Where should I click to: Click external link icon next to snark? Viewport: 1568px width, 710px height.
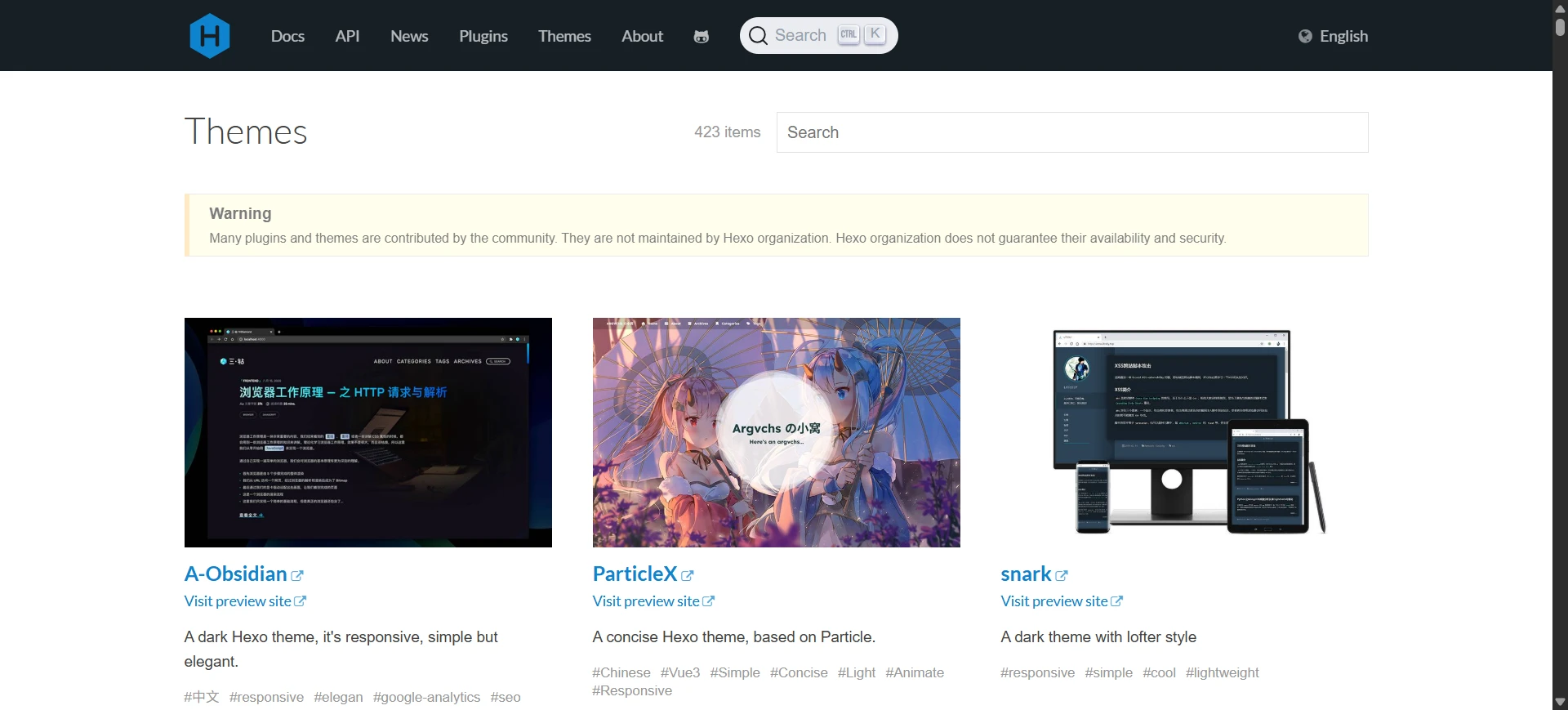(x=1062, y=576)
